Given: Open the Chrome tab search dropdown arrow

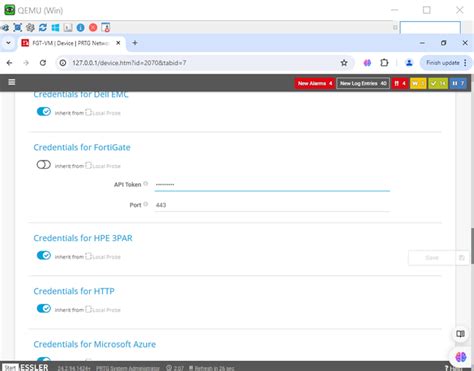Looking at the screenshot, I should (x=8, y=43).
